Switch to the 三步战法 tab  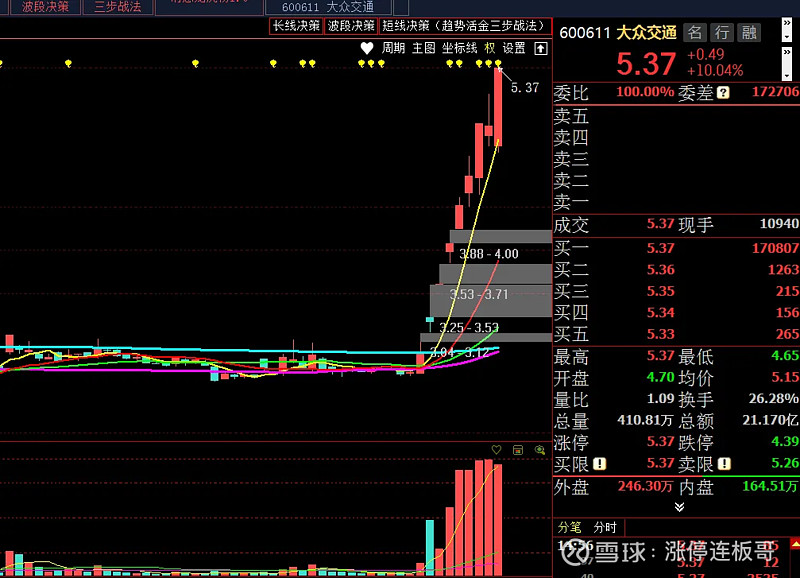[118, 7]
